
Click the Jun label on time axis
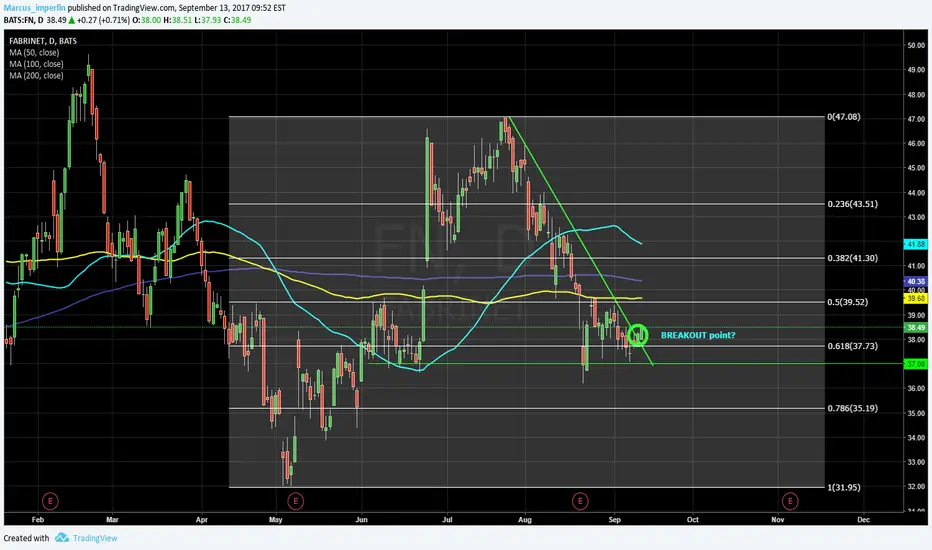[x=361, y=520]
